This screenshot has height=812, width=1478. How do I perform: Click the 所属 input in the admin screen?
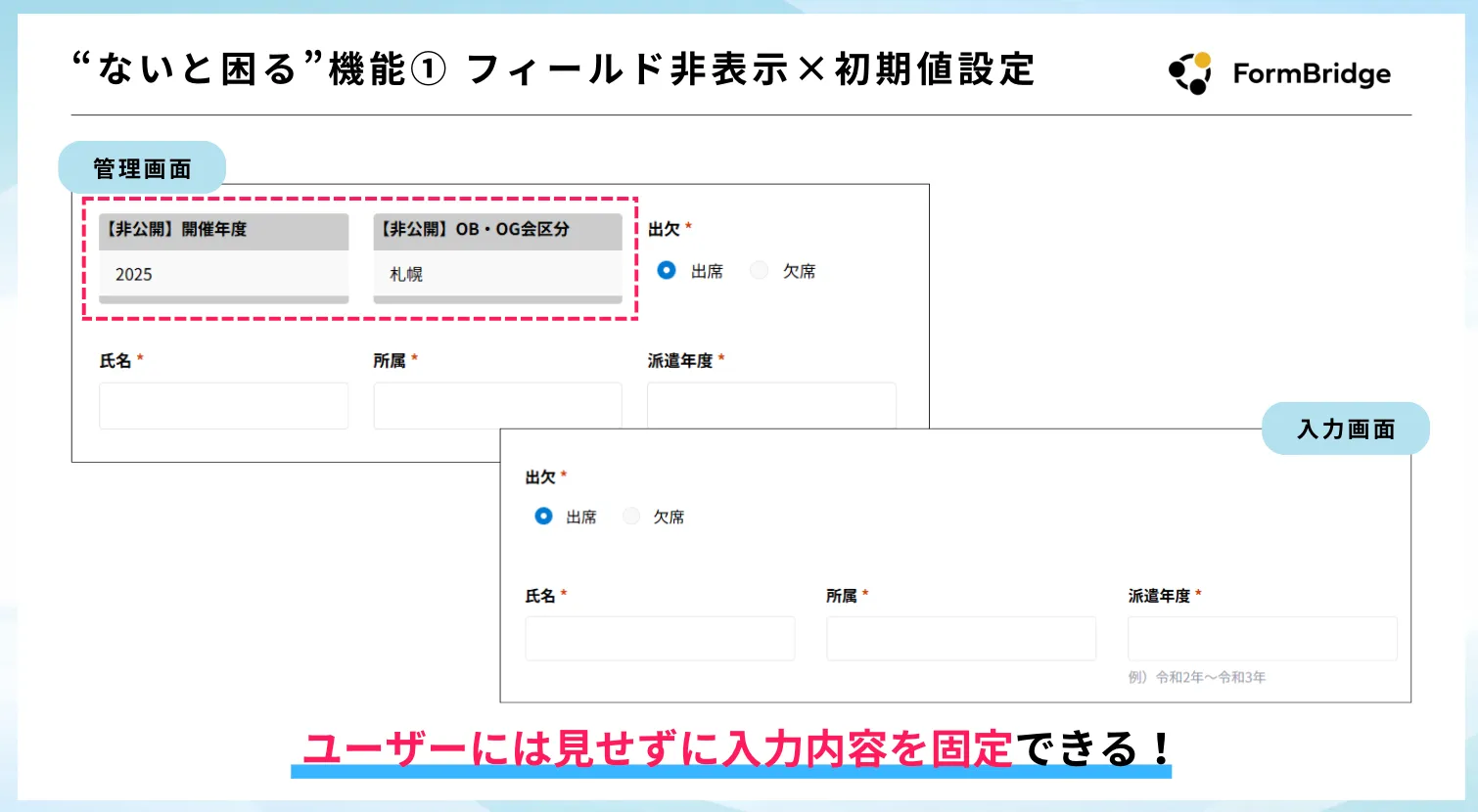(x=497, y=405)
